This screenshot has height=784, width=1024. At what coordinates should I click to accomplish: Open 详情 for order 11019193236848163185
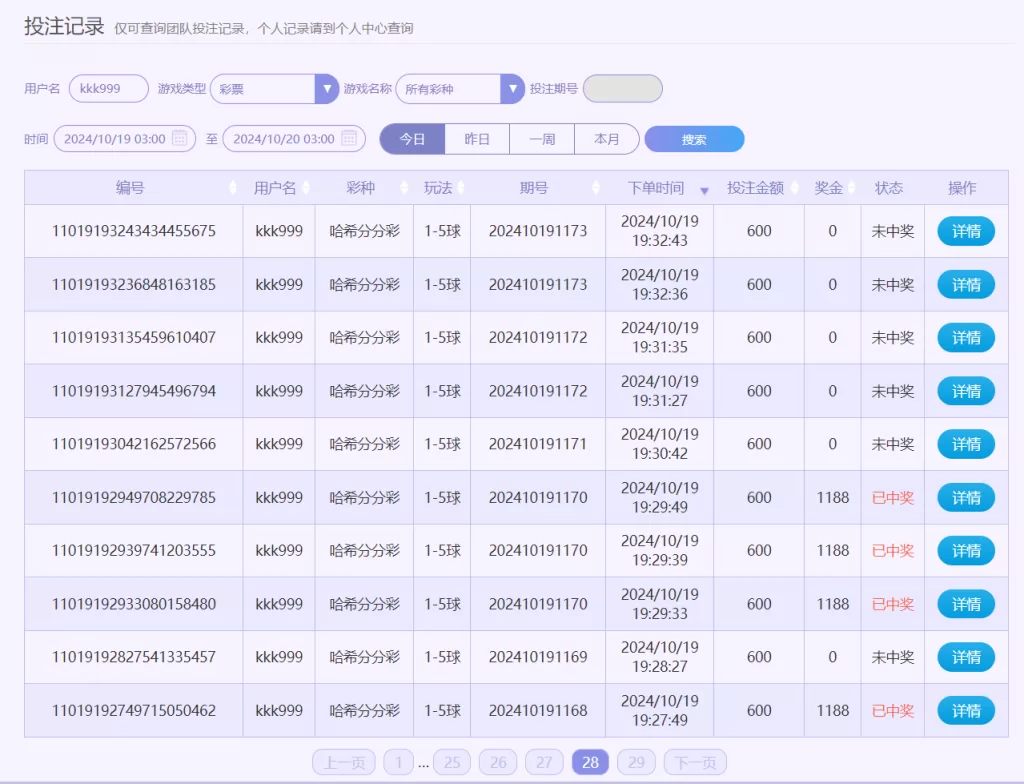(x=966, y=285)
